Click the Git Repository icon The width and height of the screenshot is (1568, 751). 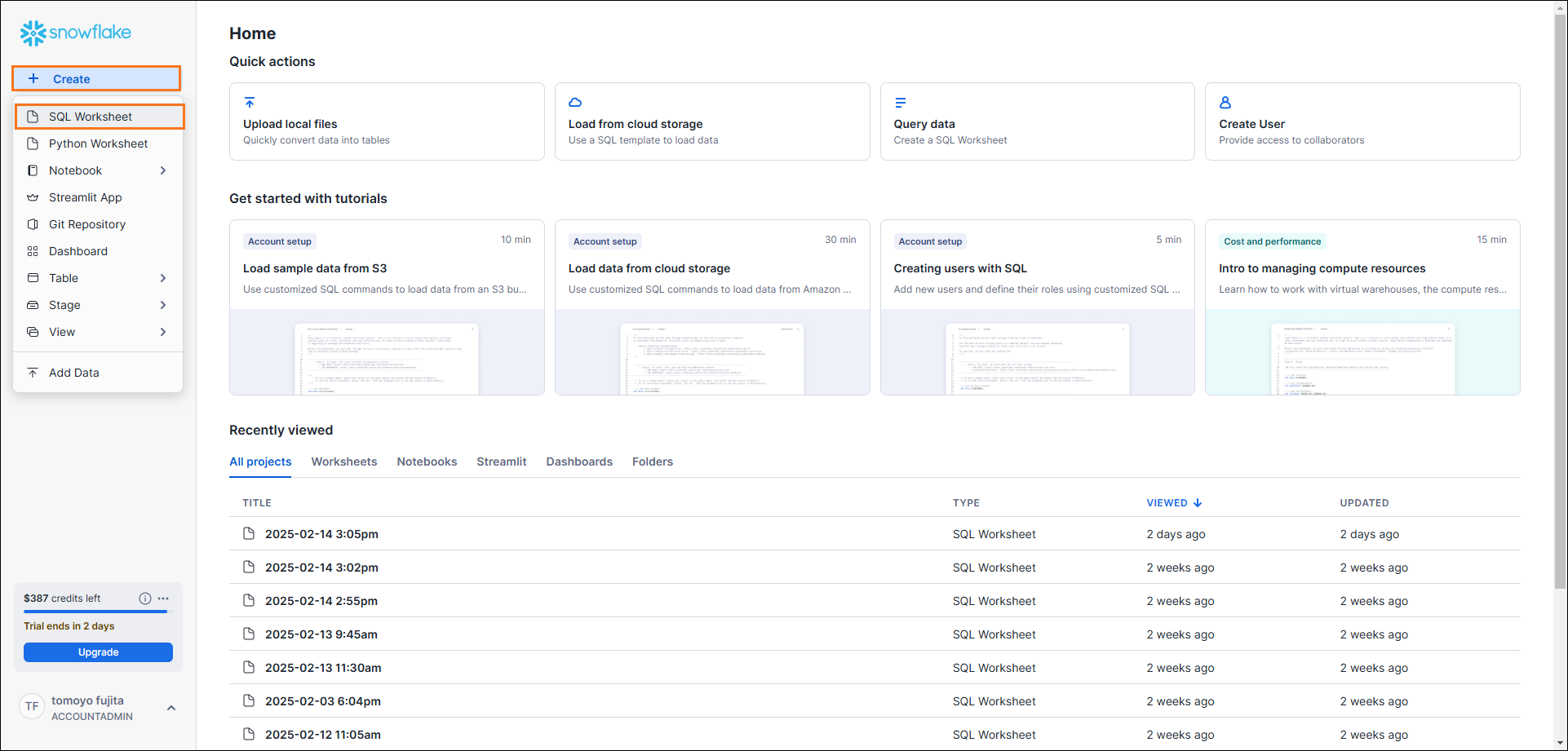coord(33,224)
